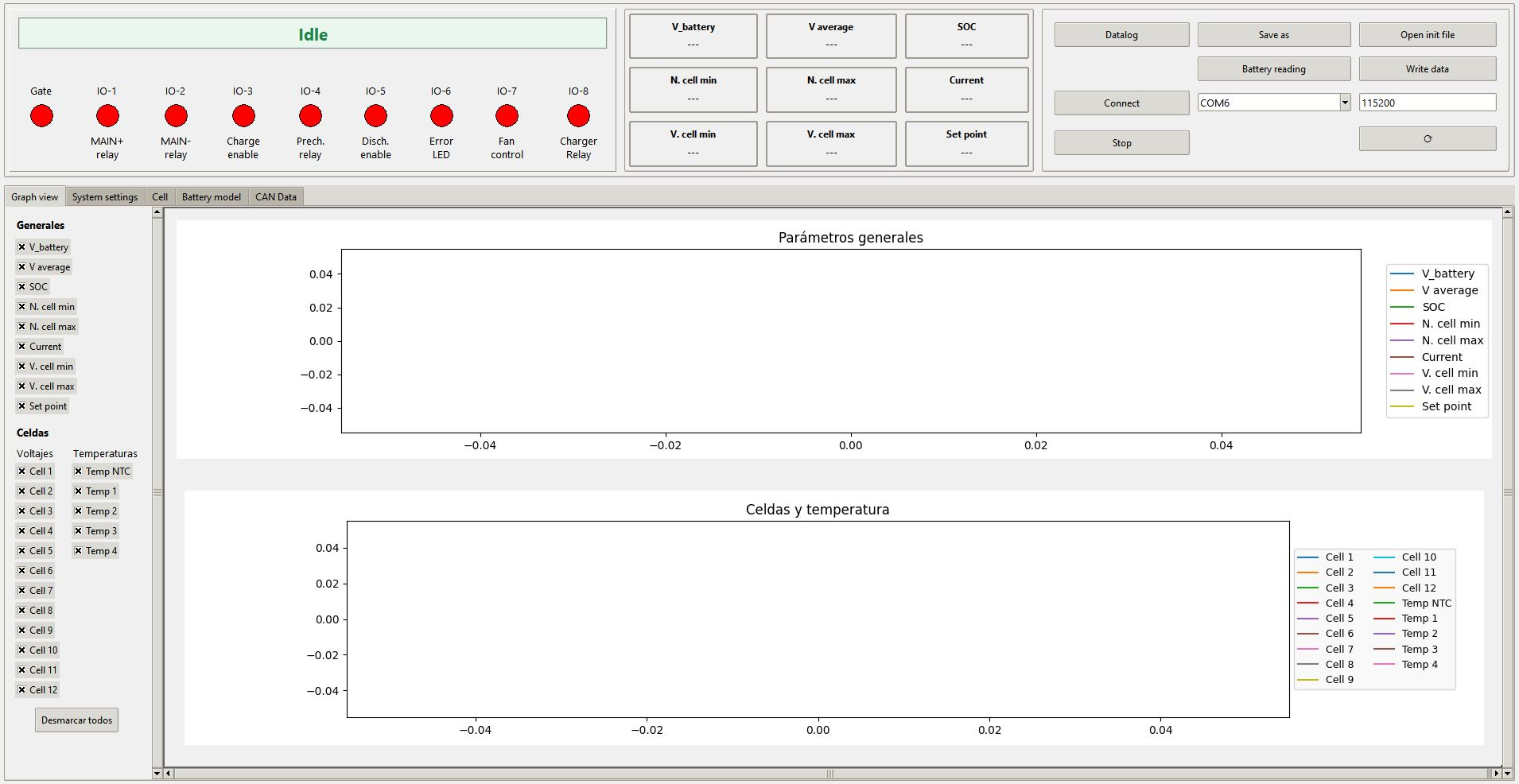Switch to the Battery model tab
This screenshot has height=784, width=1519.
click(x=210, y=196)
